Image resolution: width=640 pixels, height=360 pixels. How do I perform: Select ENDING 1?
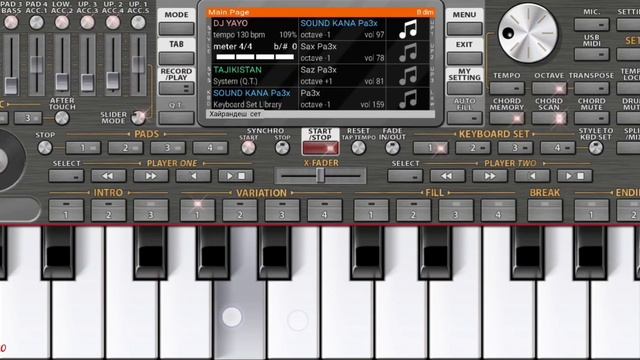[591, 210]
